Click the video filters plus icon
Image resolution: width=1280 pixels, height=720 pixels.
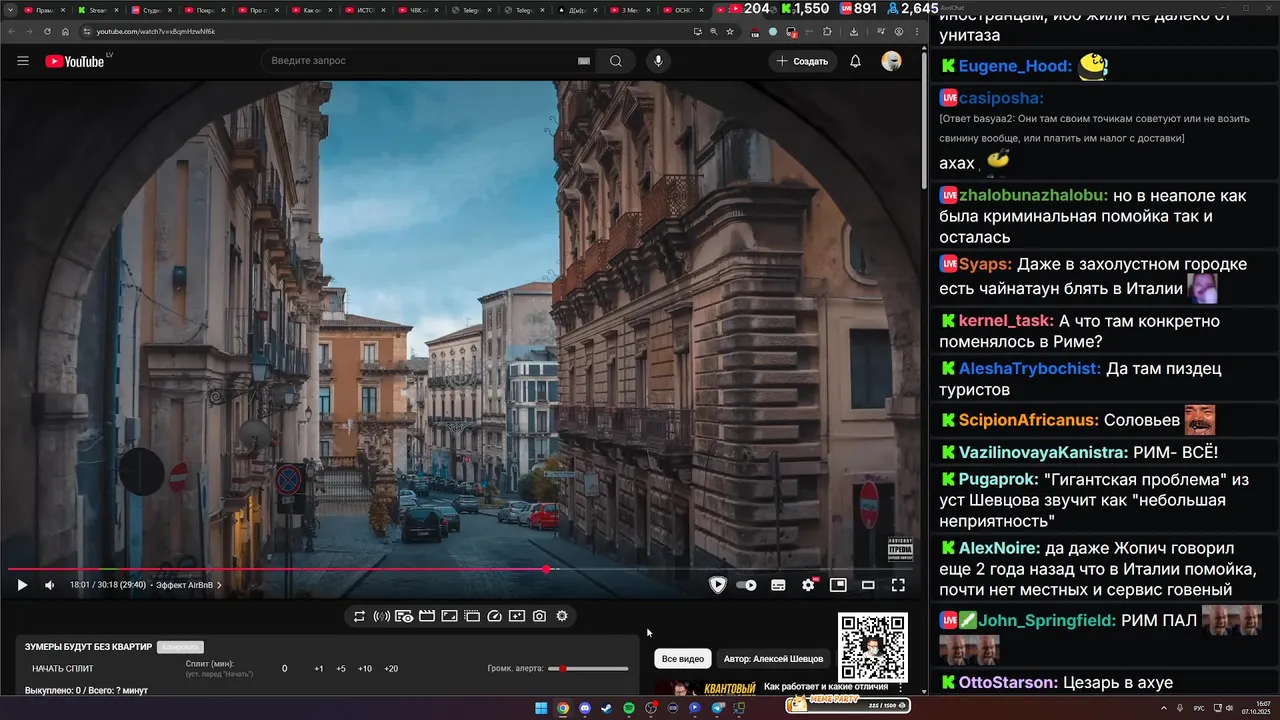[517, 616]
